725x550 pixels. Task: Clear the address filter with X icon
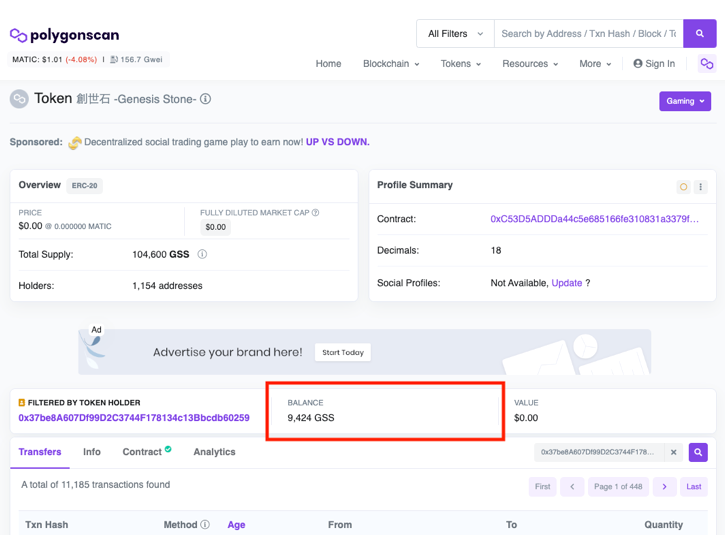(674, 452)
